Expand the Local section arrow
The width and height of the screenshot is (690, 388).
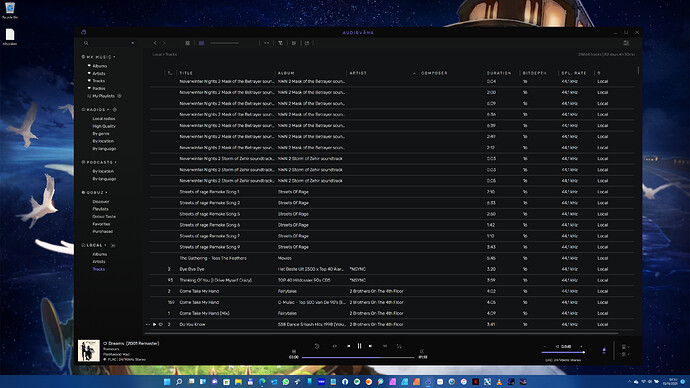pos(106,245)
